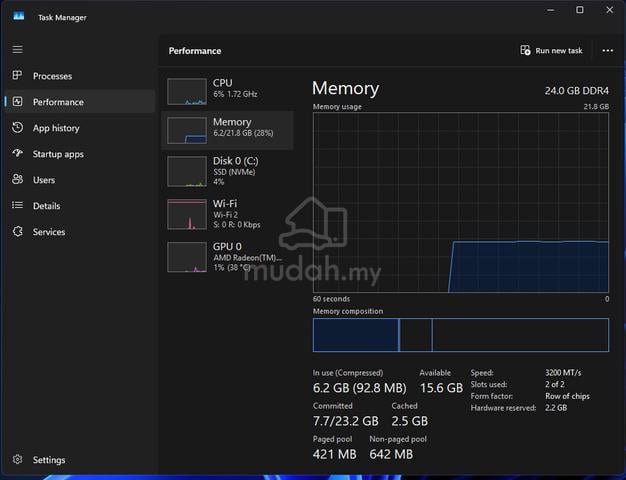
Task: Open the Details page label
Action: click(47, 206)
